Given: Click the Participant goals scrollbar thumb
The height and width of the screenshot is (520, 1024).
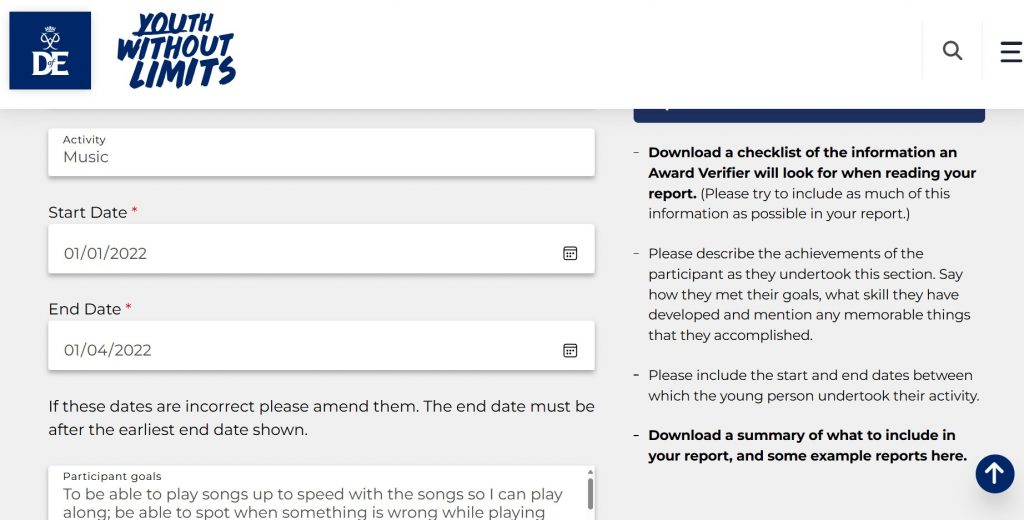Looking at the screenshot, I should coord(590,494).
